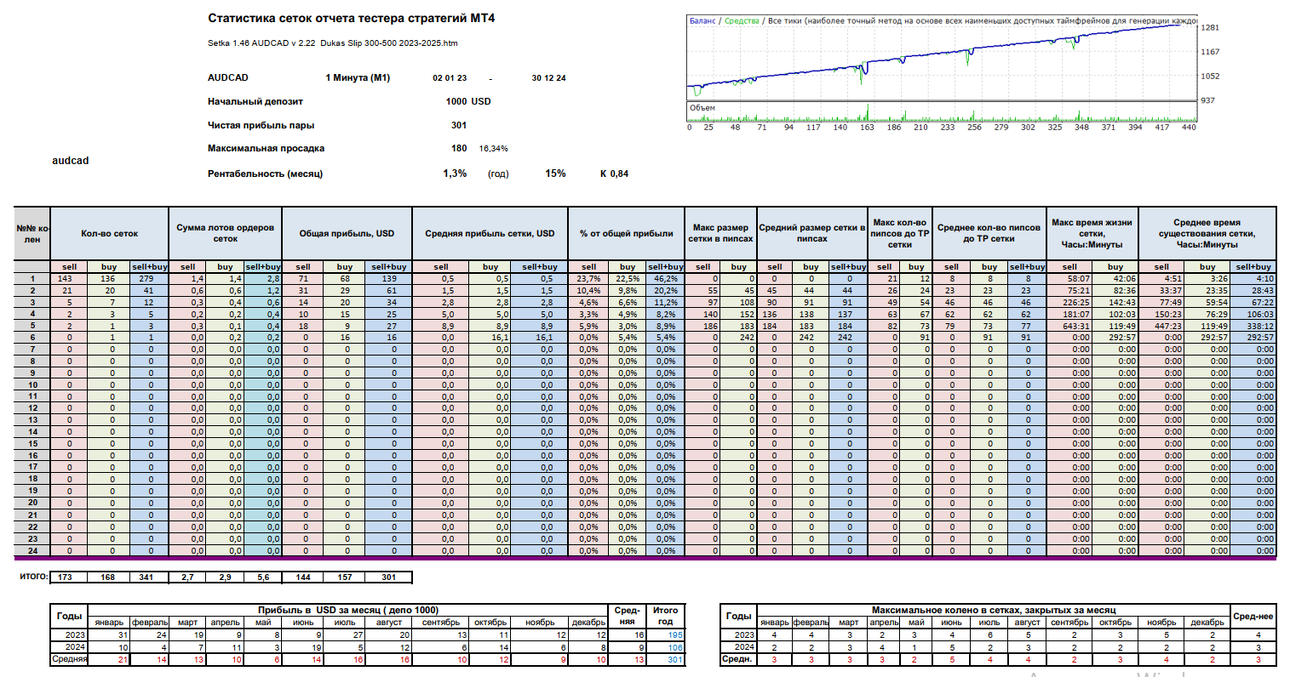Click the "Рентабельность (месяц)" label
Screen dimensions: 1290x677
point(267,173)
